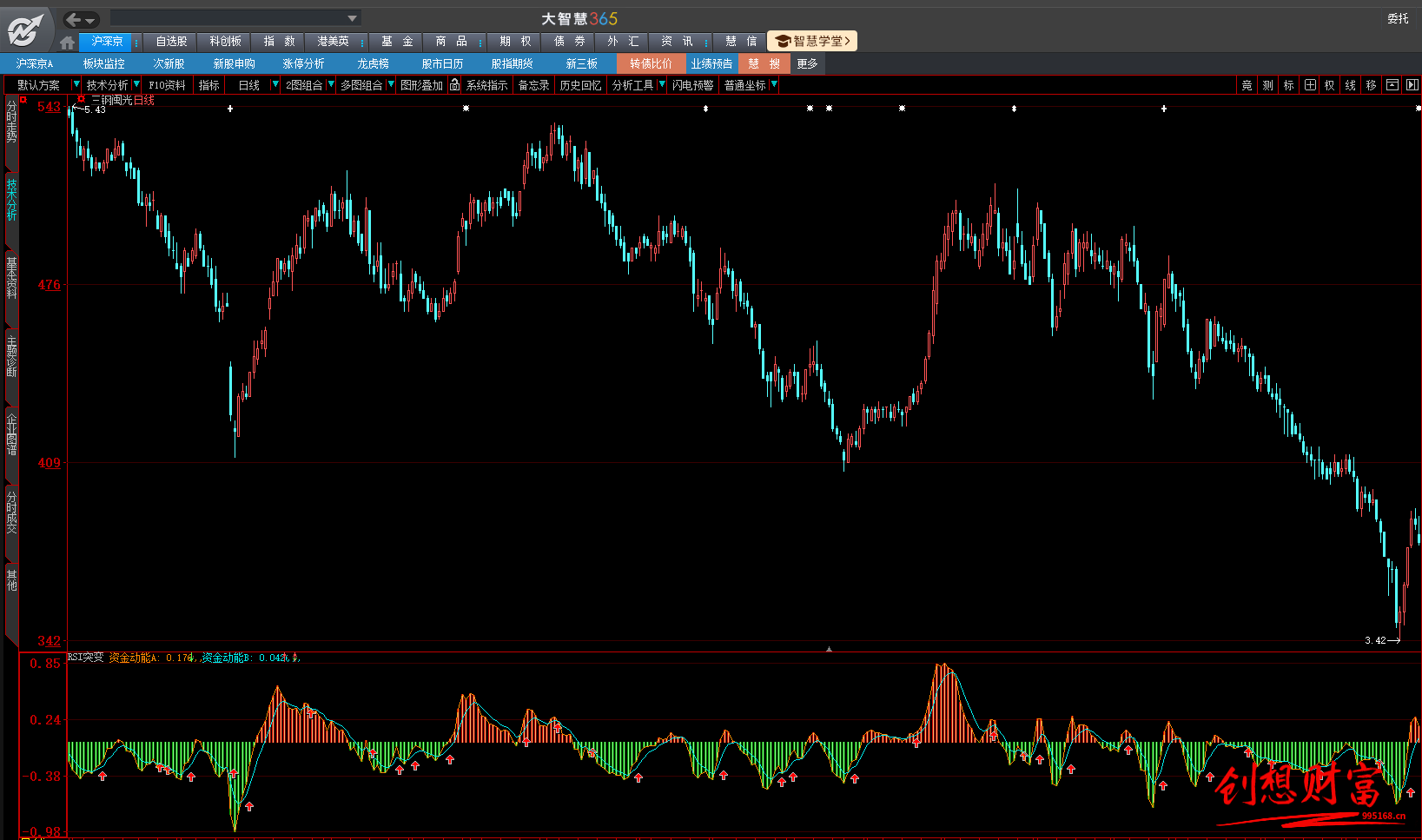Select the 沪深京A submenu item
1422x840 pixels.
pyautogui.click(x=35, y=63)
